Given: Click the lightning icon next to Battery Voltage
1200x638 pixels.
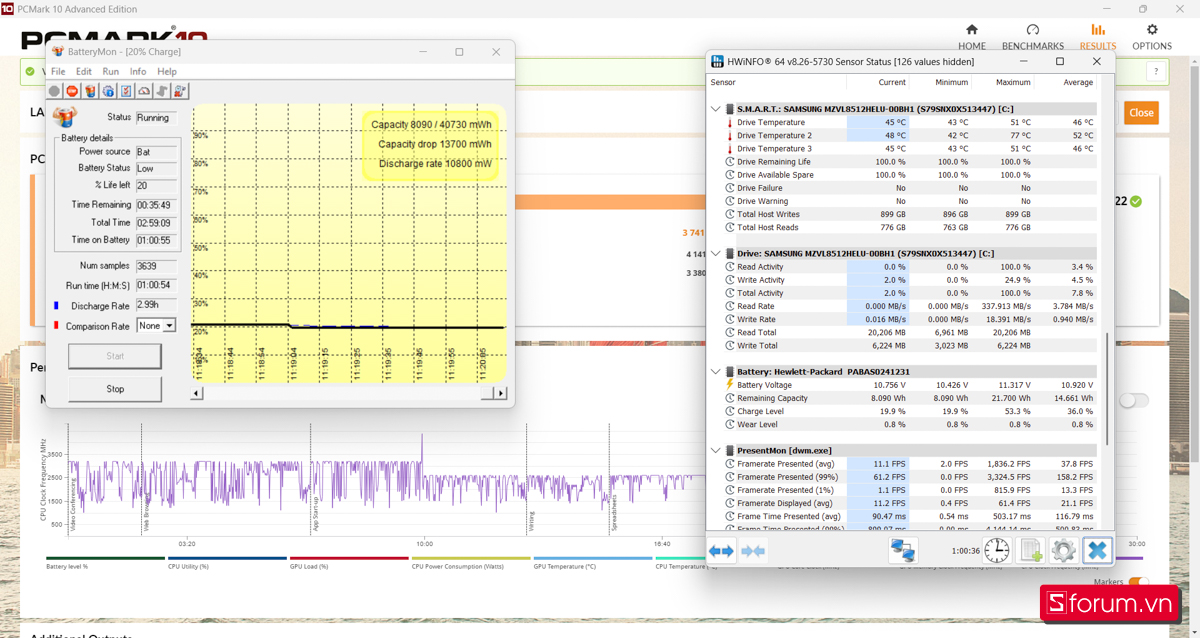Looking at the screenshot, I should (x=729, y=384).
